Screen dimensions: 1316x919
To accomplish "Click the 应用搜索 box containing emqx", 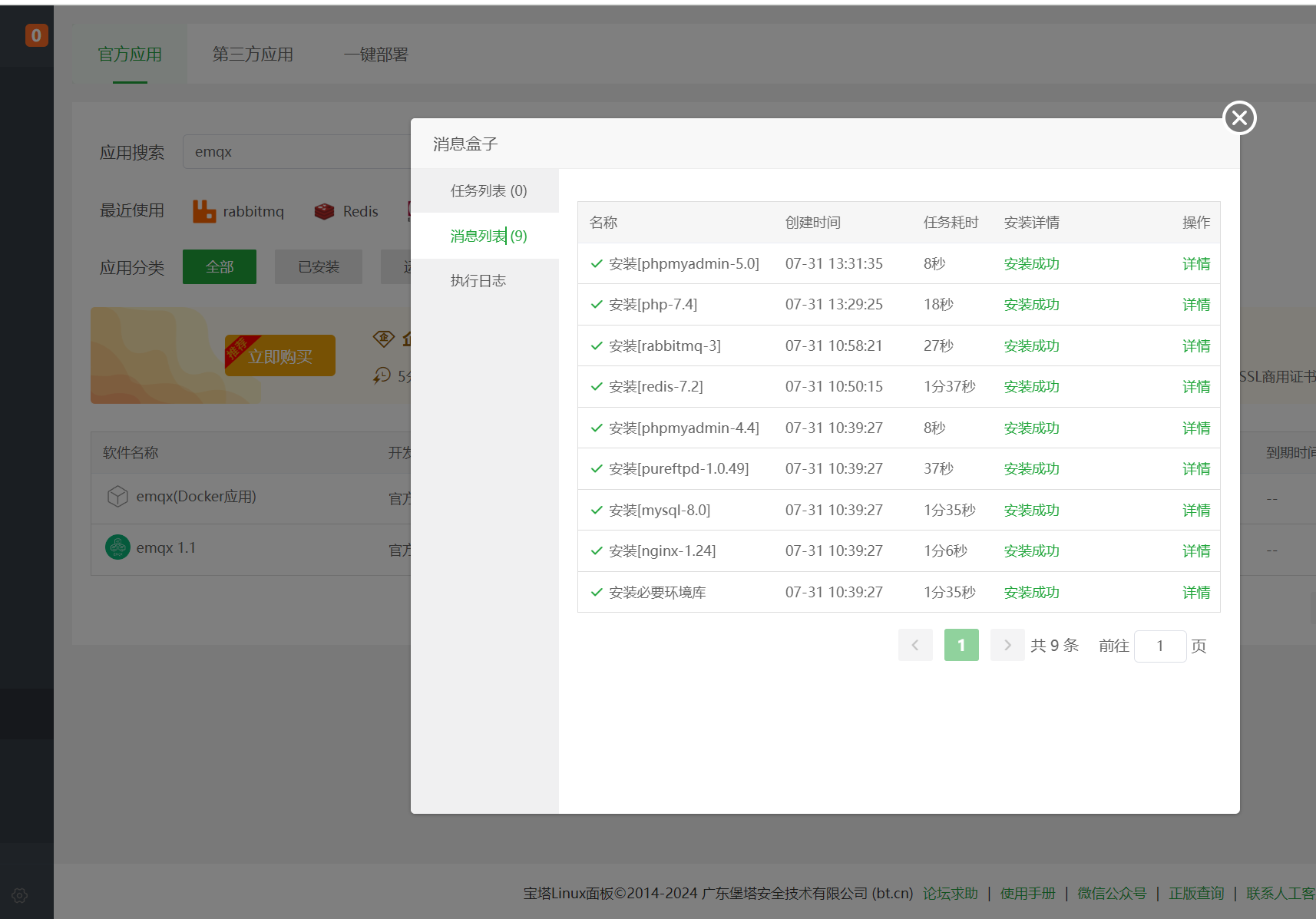I will pos(298,151).
